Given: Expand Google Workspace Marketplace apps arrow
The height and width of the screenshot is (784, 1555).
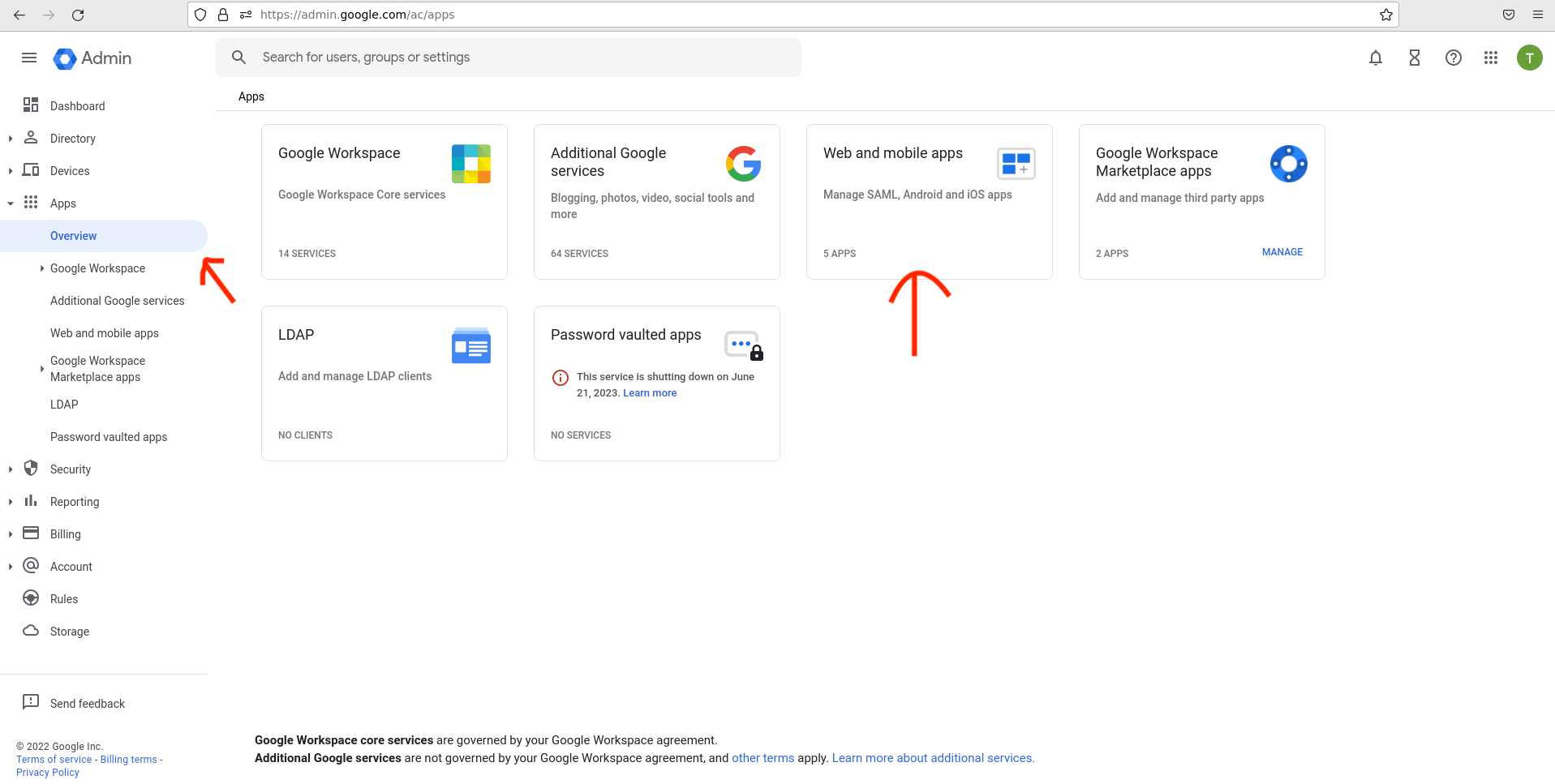Looking at the screenshot, I should click(x=42, y=369).
